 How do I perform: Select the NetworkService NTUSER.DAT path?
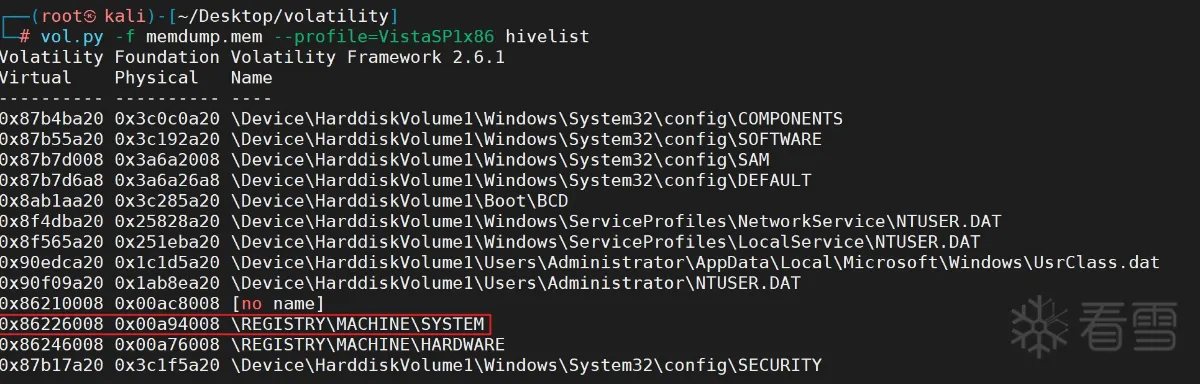click(616, 221)
